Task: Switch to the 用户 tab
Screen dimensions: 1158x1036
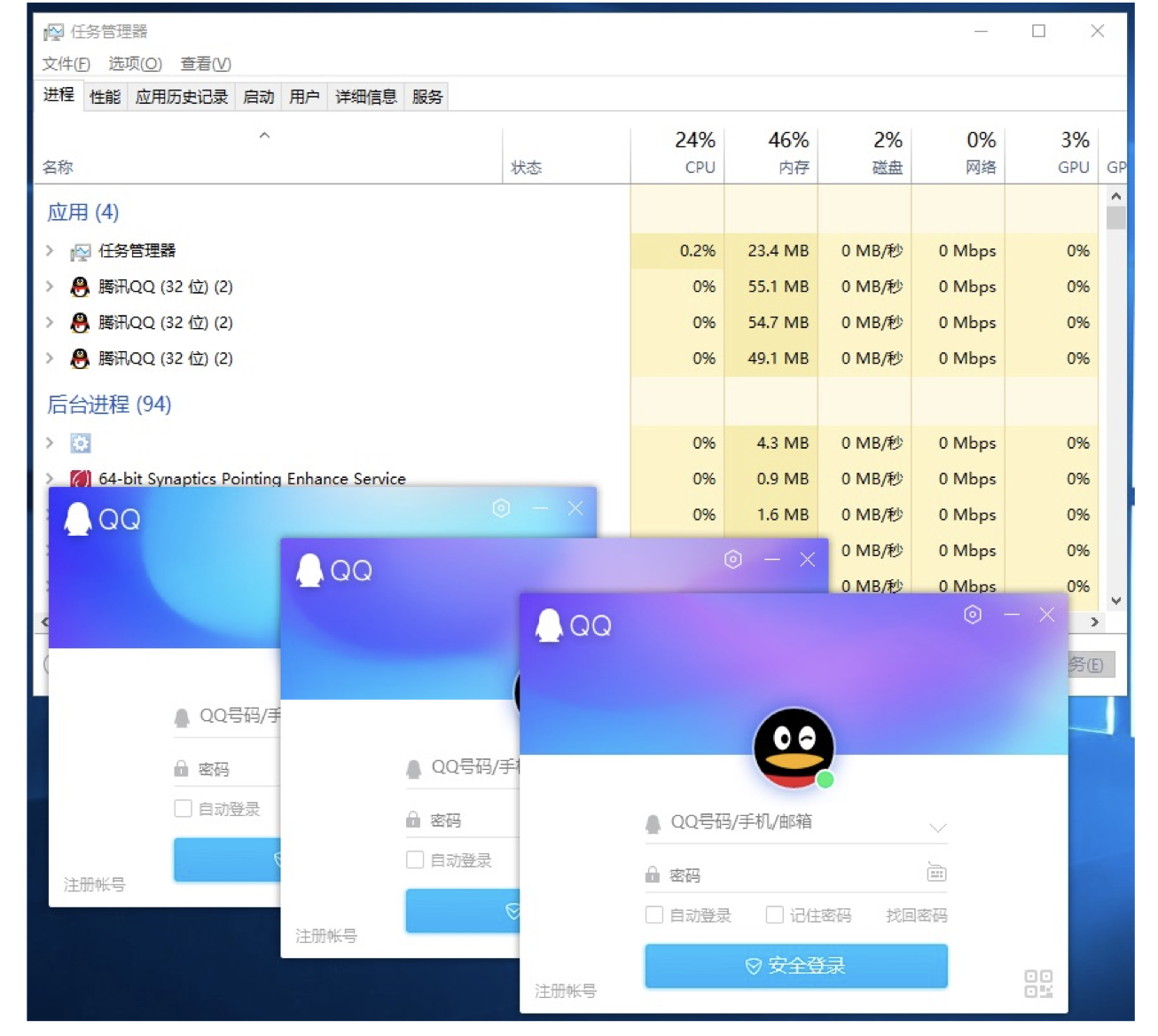Action: coord(304,97)
